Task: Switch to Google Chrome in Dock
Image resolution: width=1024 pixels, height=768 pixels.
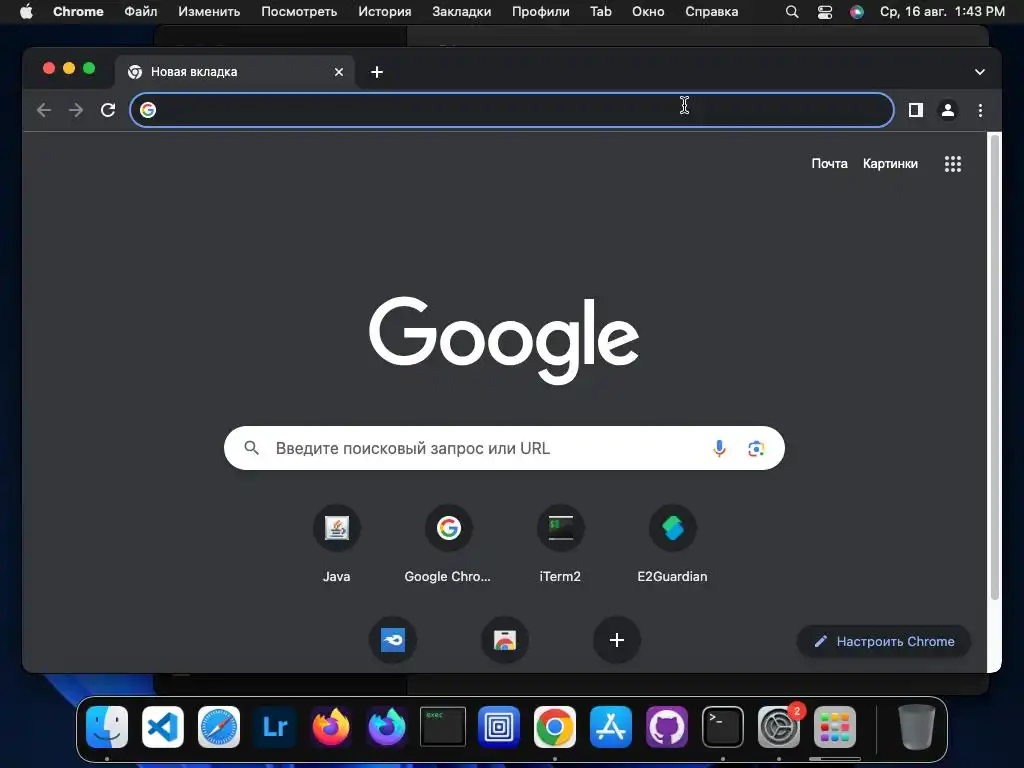Action: (554, 727)
